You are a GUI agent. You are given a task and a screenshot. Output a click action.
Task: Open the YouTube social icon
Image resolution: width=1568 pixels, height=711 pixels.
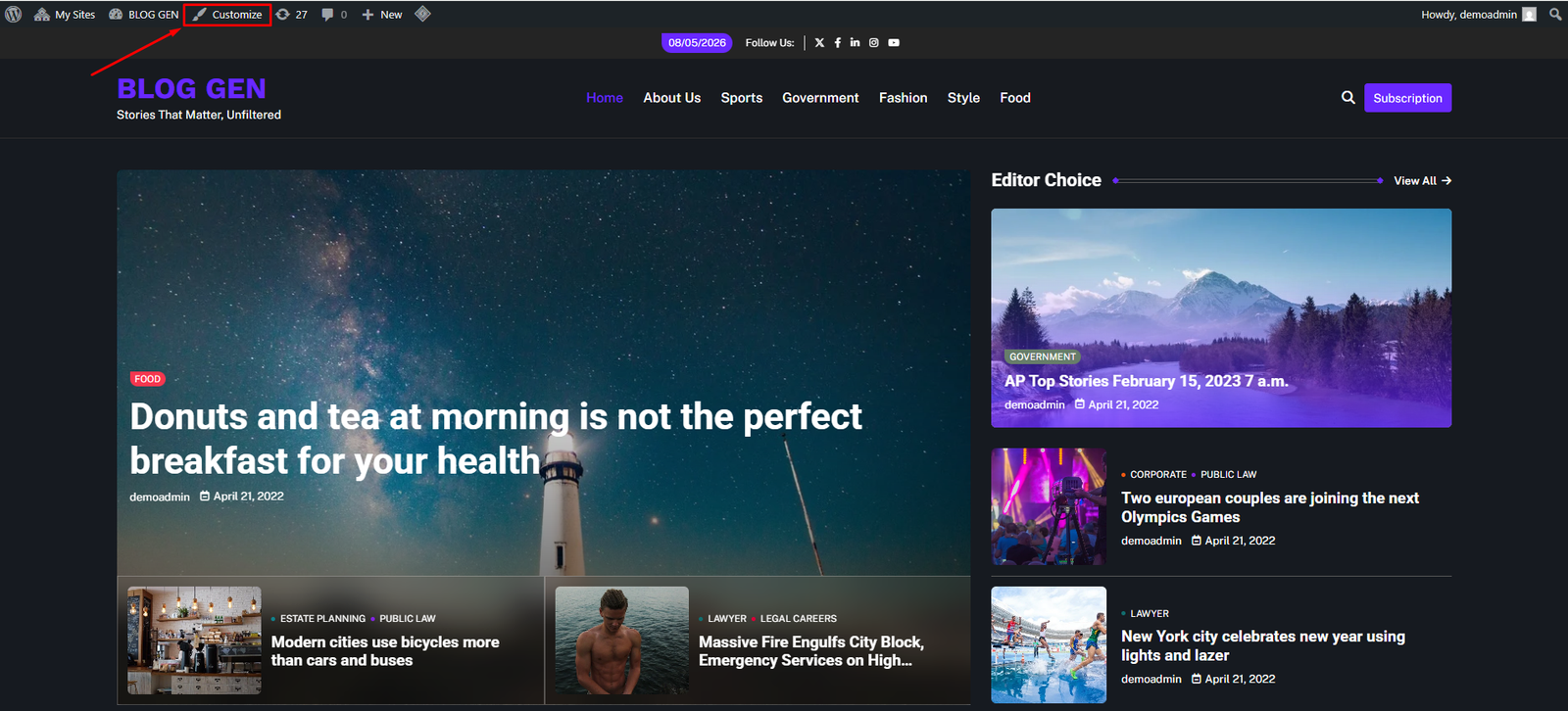tap(894, 43)
